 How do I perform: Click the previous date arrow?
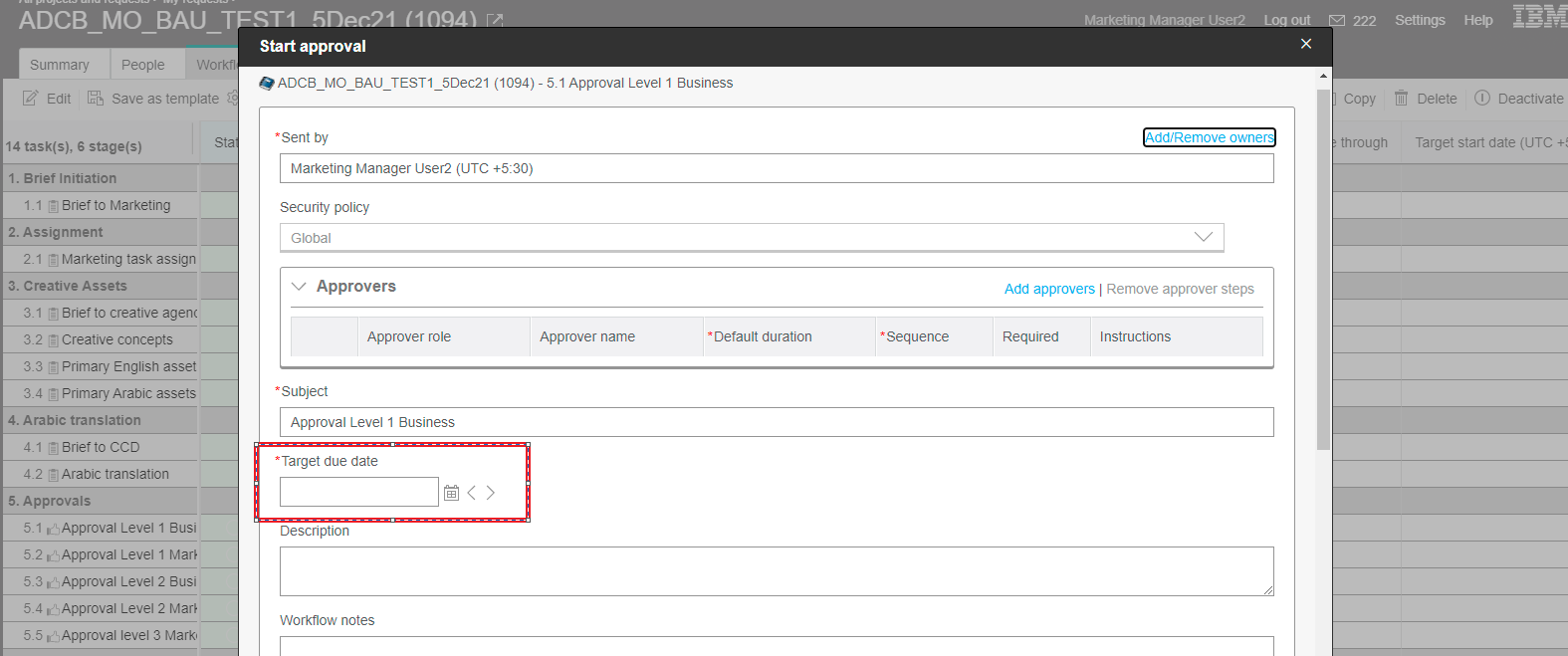point(472,493)
